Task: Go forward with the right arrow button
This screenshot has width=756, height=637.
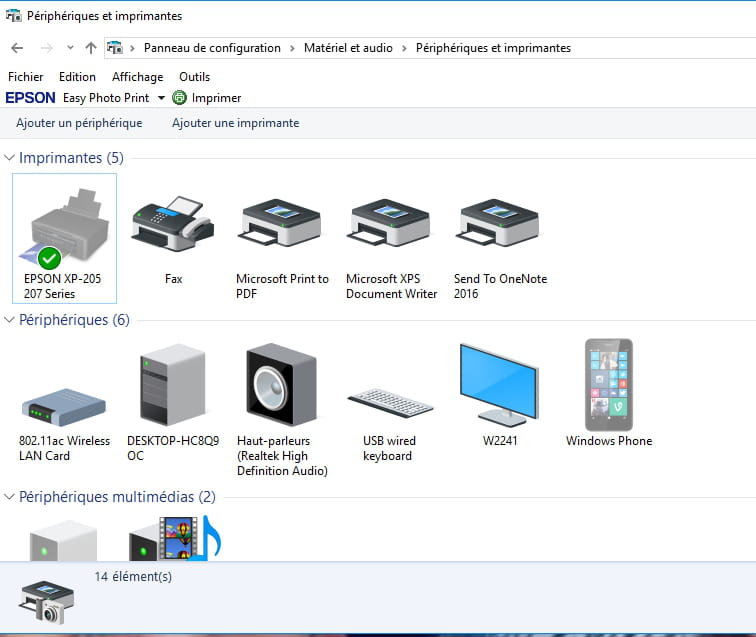Action: (x=46, y=48)
